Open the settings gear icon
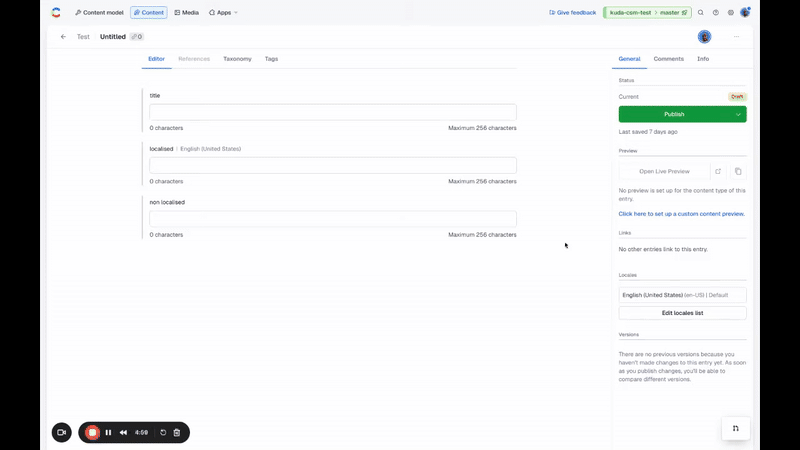The width and height of the screenshot is (800, 450). click(x=731, y=13)
